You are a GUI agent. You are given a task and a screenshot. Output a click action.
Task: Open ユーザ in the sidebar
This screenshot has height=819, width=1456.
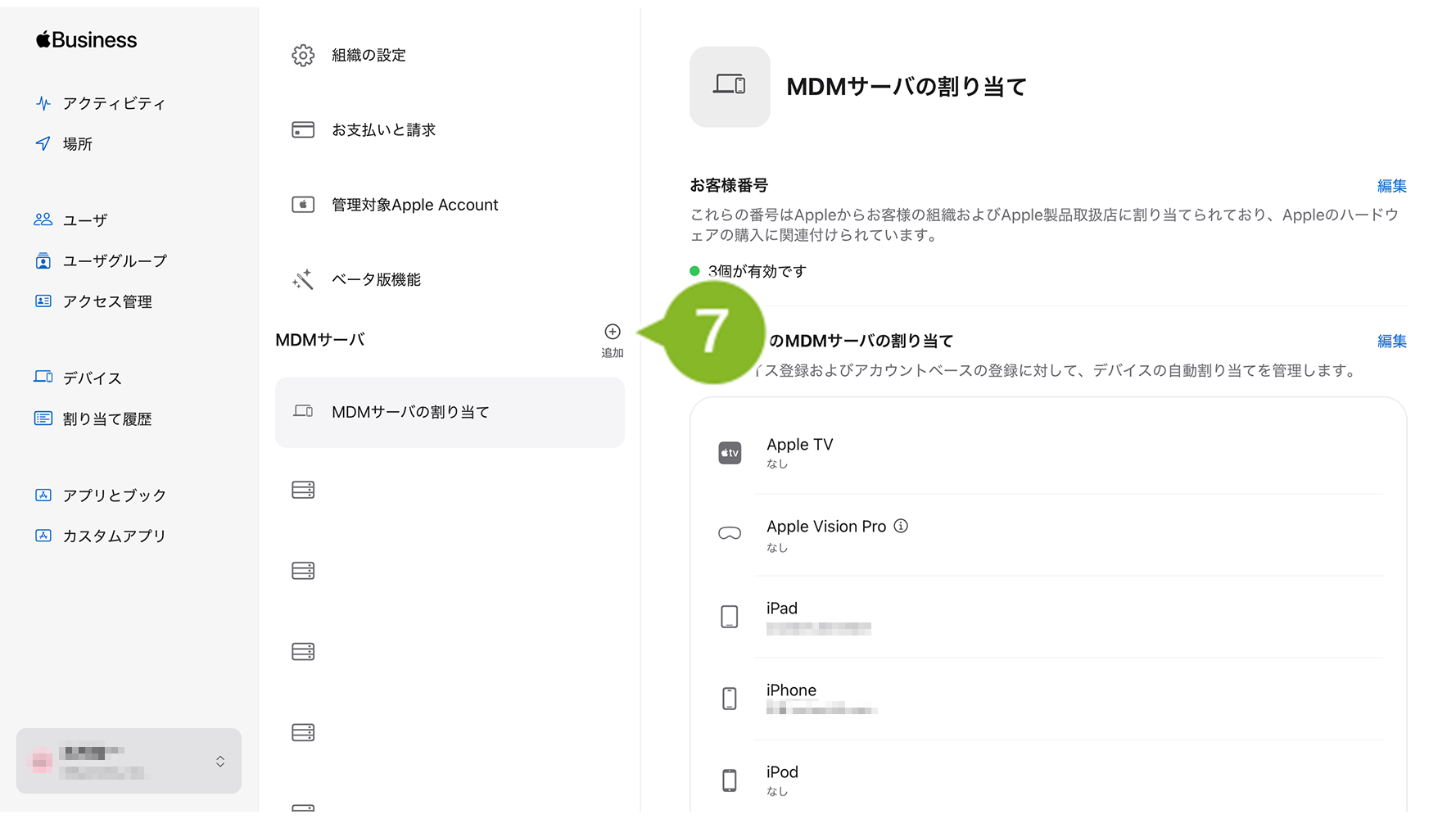[x=85, y=219]
